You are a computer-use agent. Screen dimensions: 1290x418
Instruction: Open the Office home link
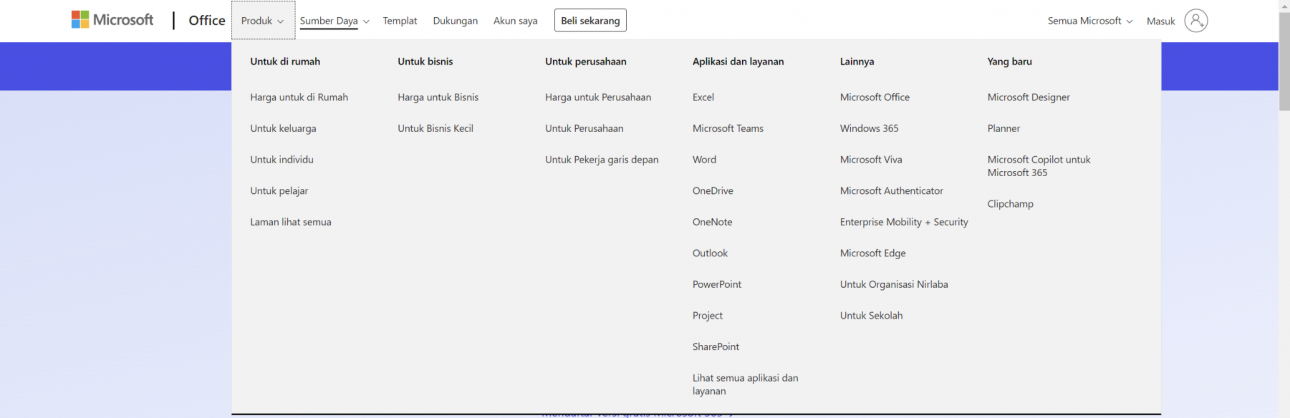207,20
